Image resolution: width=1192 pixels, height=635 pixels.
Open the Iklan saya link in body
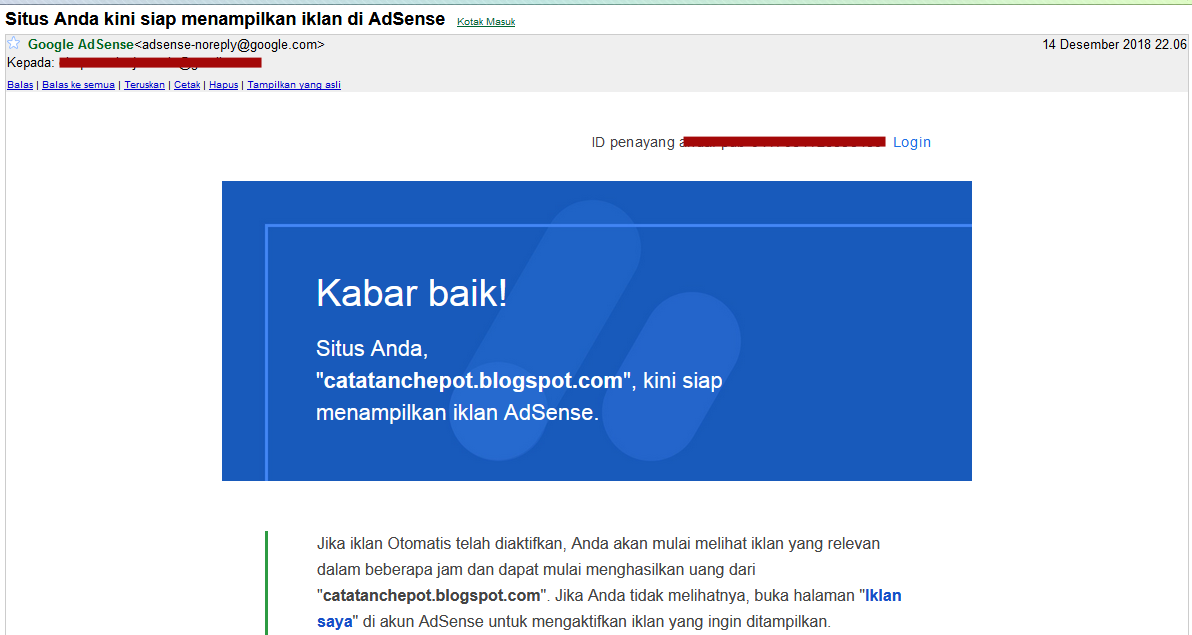tap(609, 608)
